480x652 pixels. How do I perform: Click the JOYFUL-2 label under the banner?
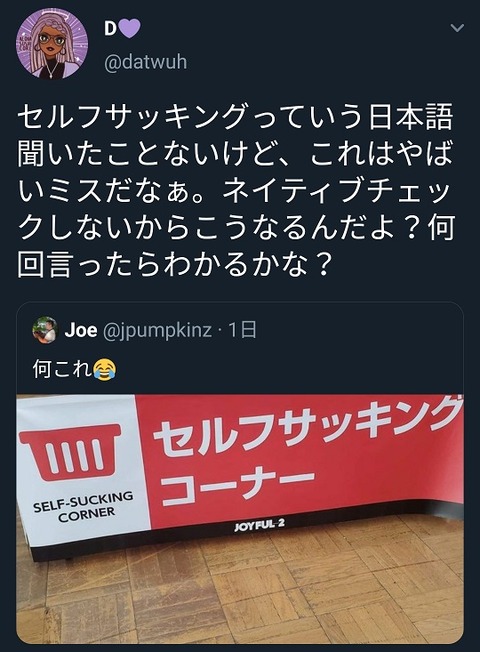pos(259,526)
